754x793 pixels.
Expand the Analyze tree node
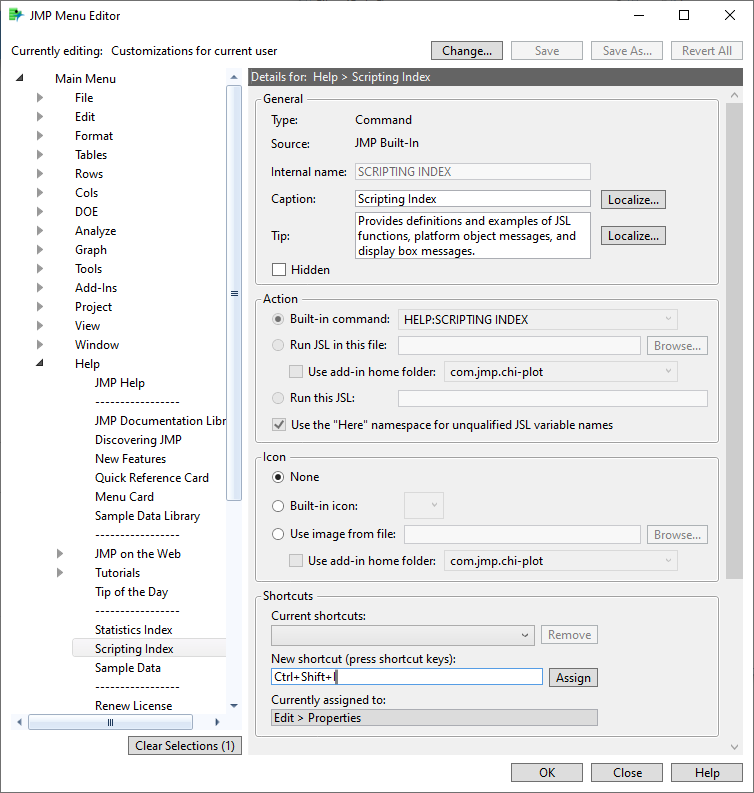[40, 231]
